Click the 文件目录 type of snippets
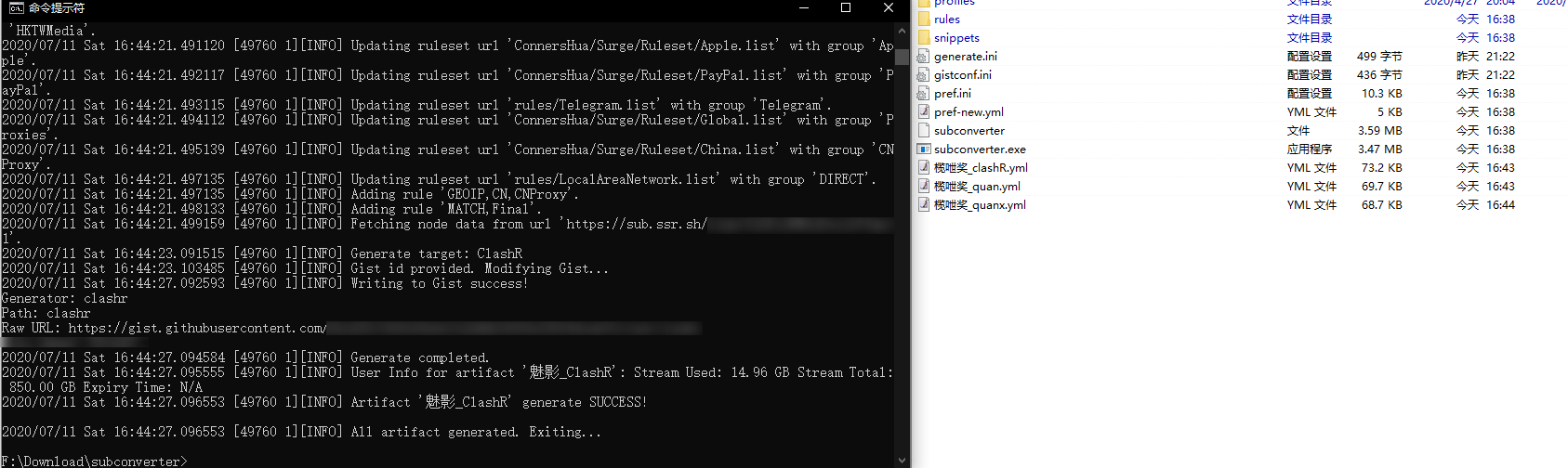 coord(1310,37)
